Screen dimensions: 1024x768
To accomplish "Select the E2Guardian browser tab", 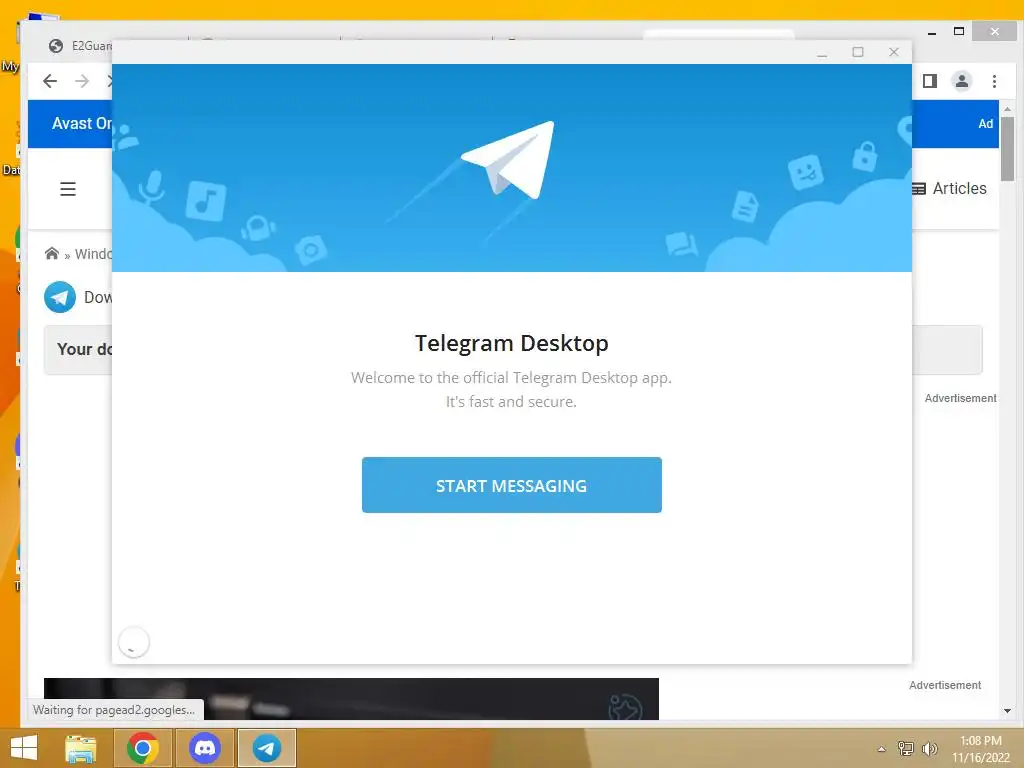I will tap(82, 46).
